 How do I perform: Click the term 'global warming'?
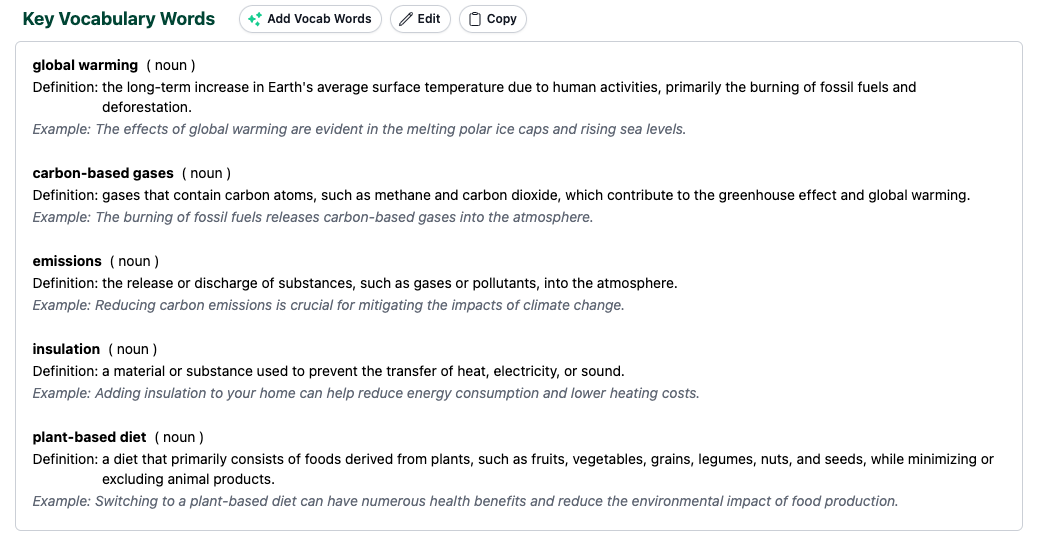pos(85,65)
